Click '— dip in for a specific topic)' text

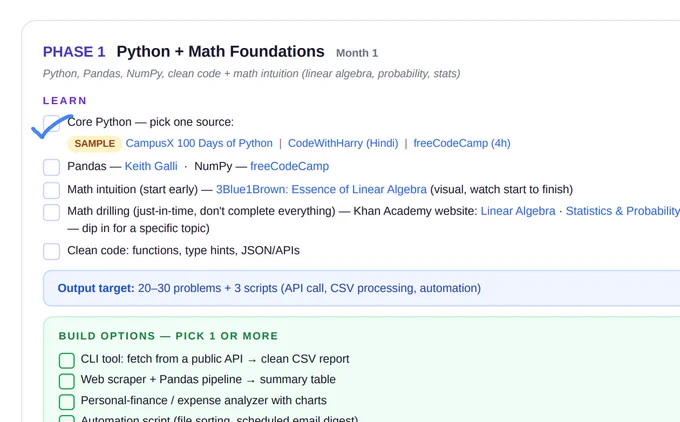(x=138, y=228)
